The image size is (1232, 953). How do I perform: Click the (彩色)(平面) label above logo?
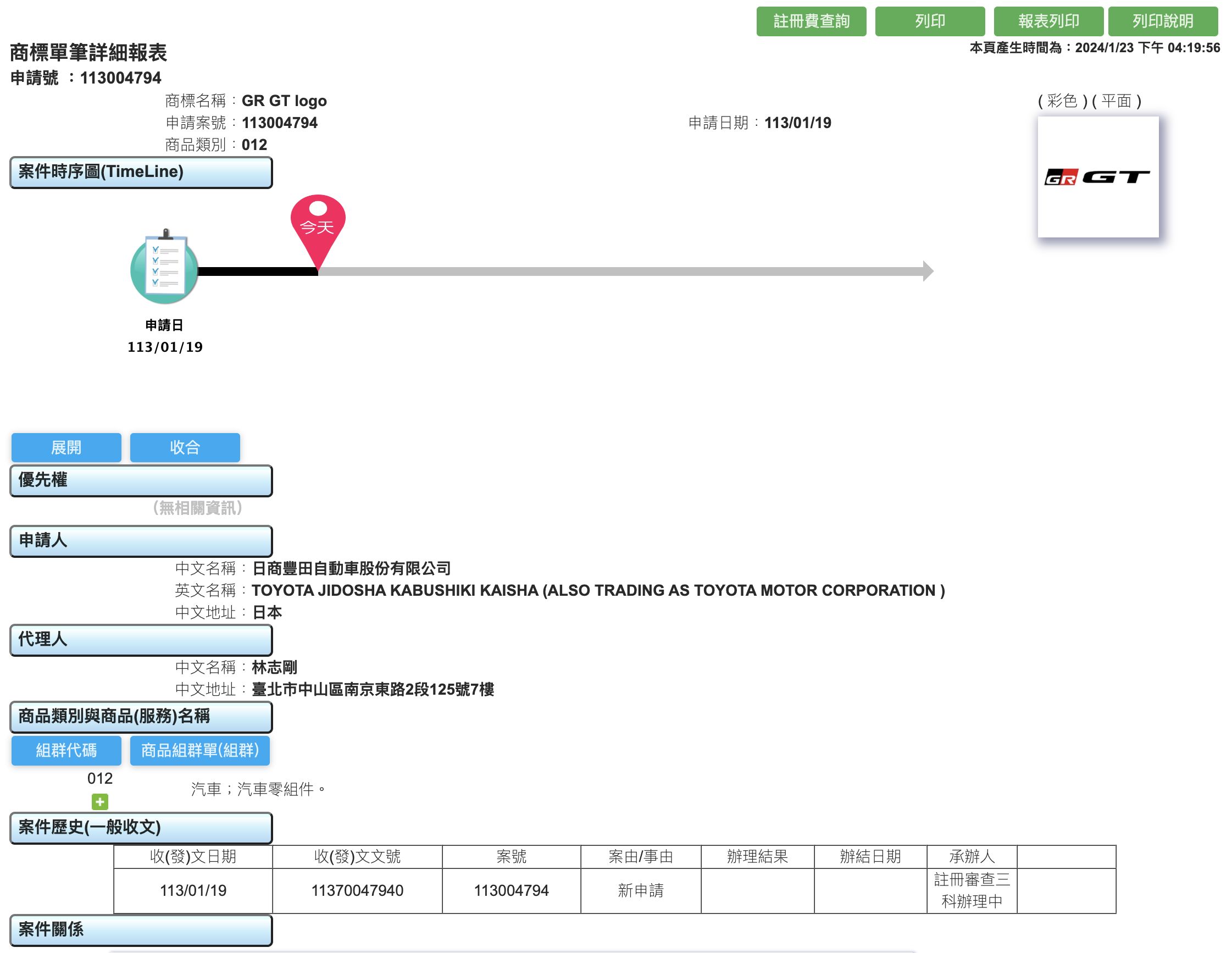click(1090, 101)
